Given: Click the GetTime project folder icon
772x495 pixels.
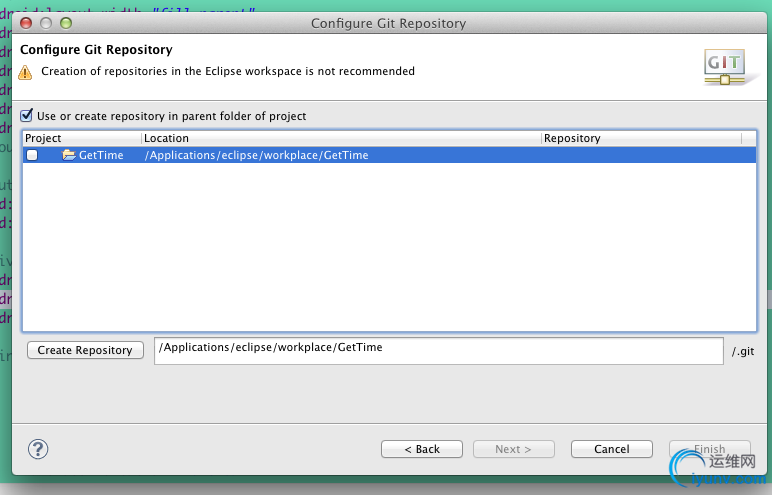Looking at the screenshot, I should [x=69, y=155].
